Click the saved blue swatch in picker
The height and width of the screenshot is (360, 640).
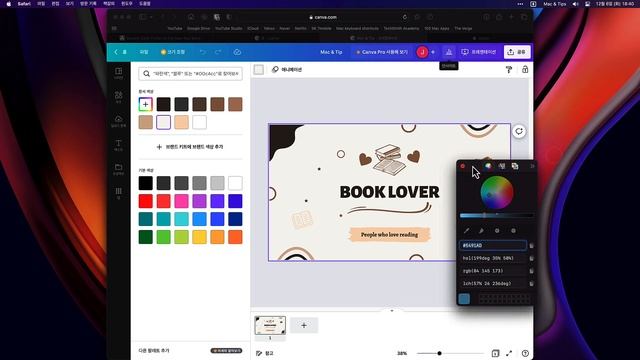(x=464, y=298)
